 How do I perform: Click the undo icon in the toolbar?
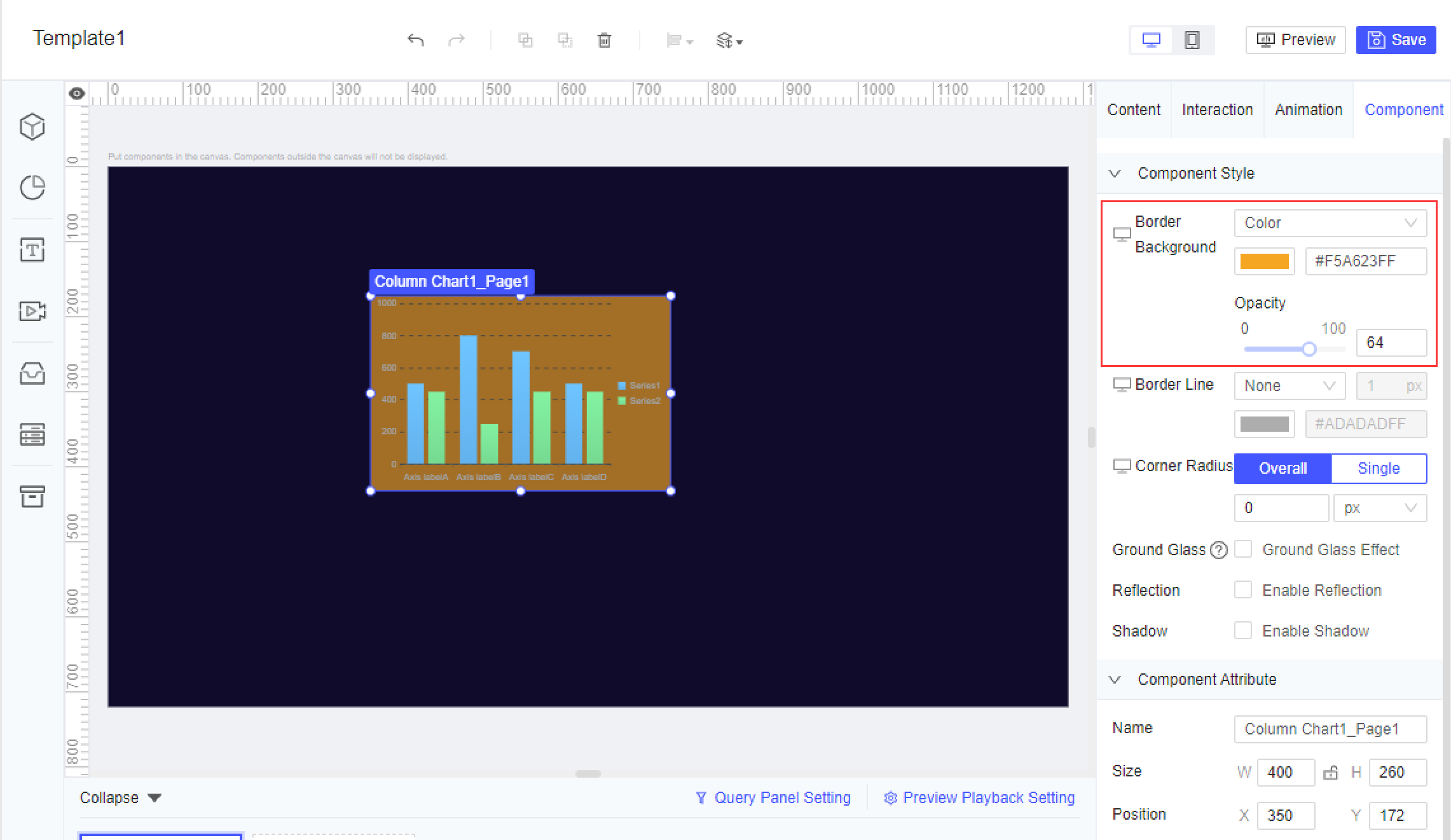416,39
